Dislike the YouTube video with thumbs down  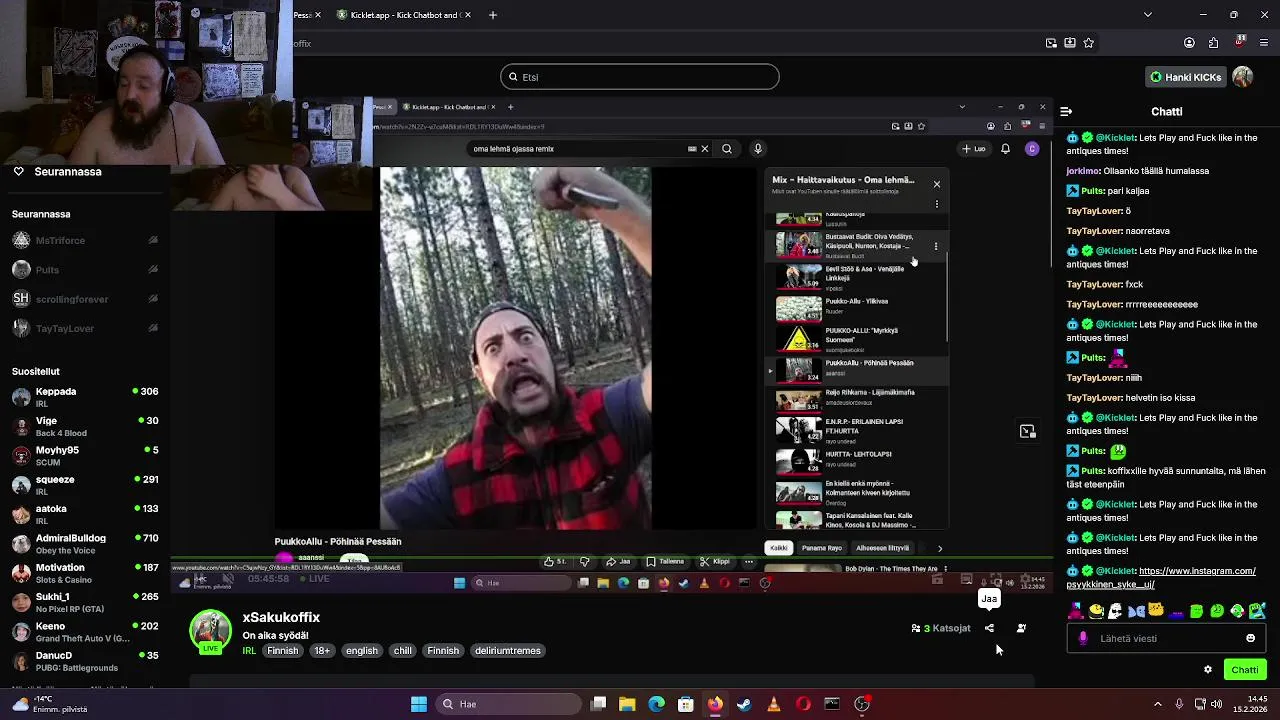[x=585, y=561]
